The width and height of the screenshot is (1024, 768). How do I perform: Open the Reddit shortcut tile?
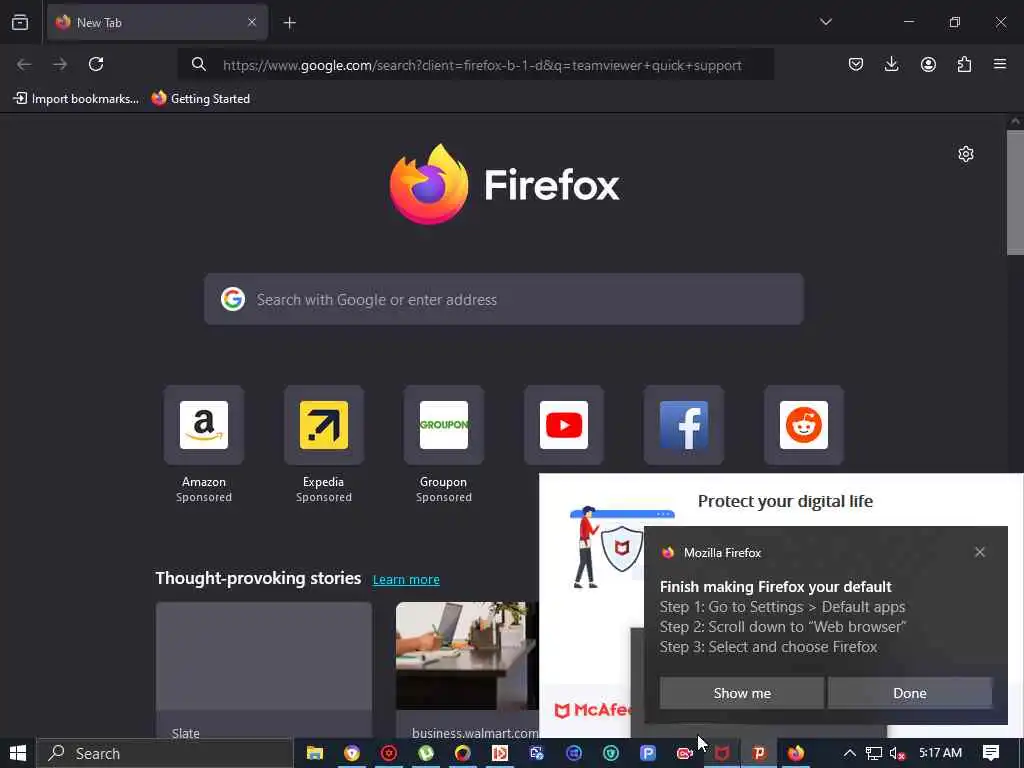[x=804, y=425]
